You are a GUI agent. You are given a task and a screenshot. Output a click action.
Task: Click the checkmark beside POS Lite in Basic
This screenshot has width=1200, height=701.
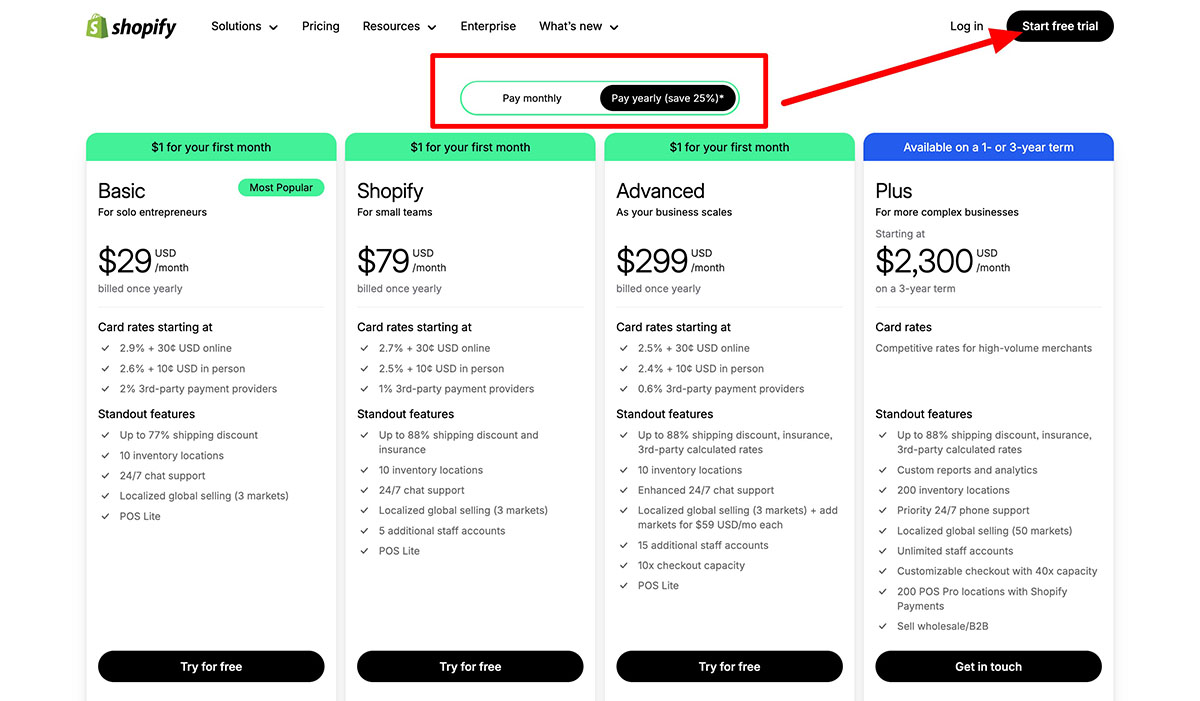105,516
